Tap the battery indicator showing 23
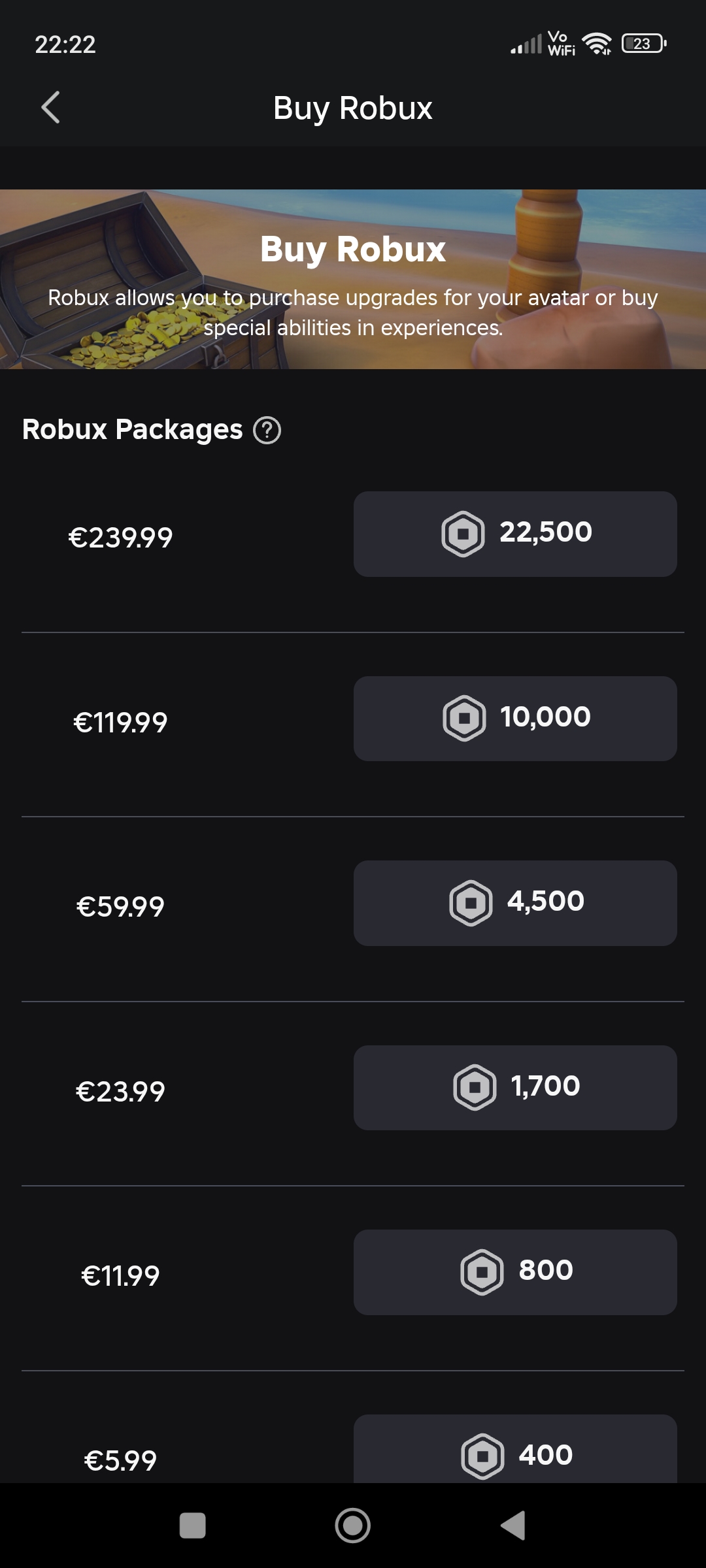Screen dimensions: 706x1568 tap(642, 44)
